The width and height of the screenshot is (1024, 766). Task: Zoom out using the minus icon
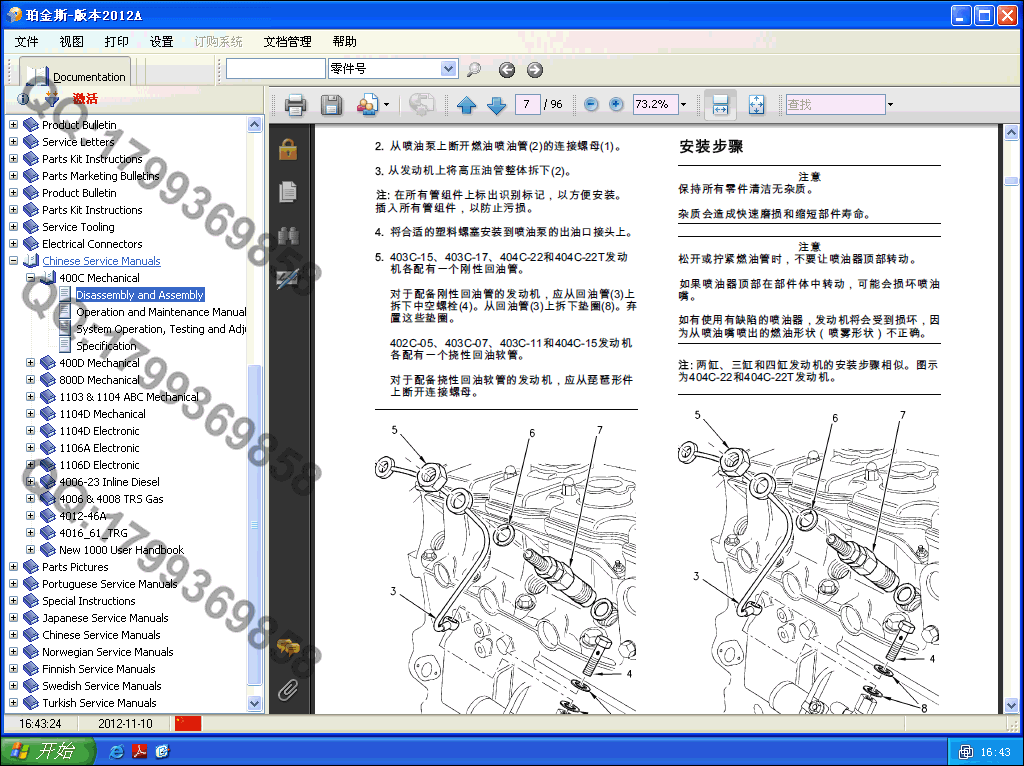click(591, 104)
